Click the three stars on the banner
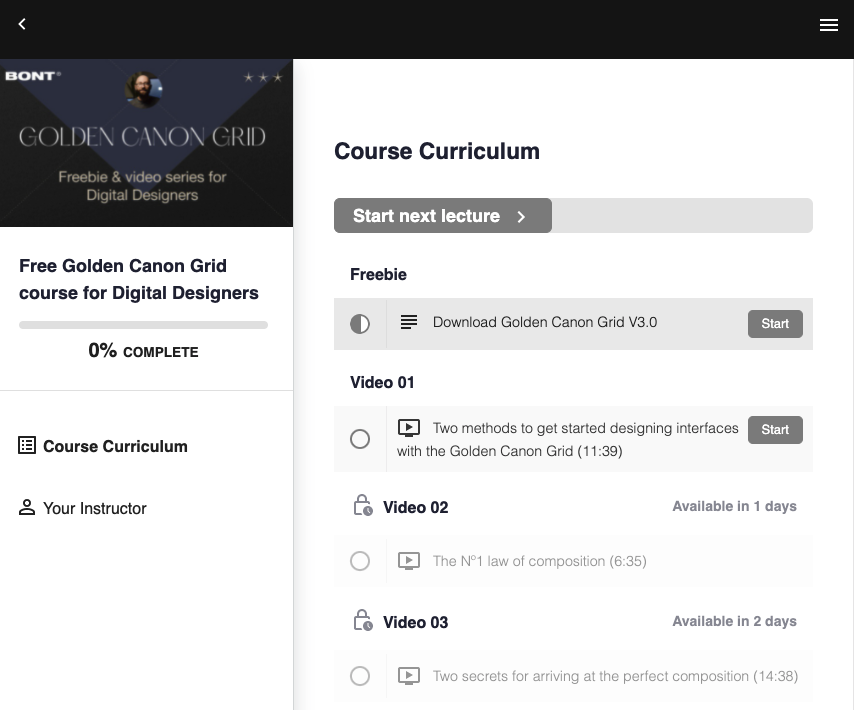The image size is (854, 710). [263, 77]
